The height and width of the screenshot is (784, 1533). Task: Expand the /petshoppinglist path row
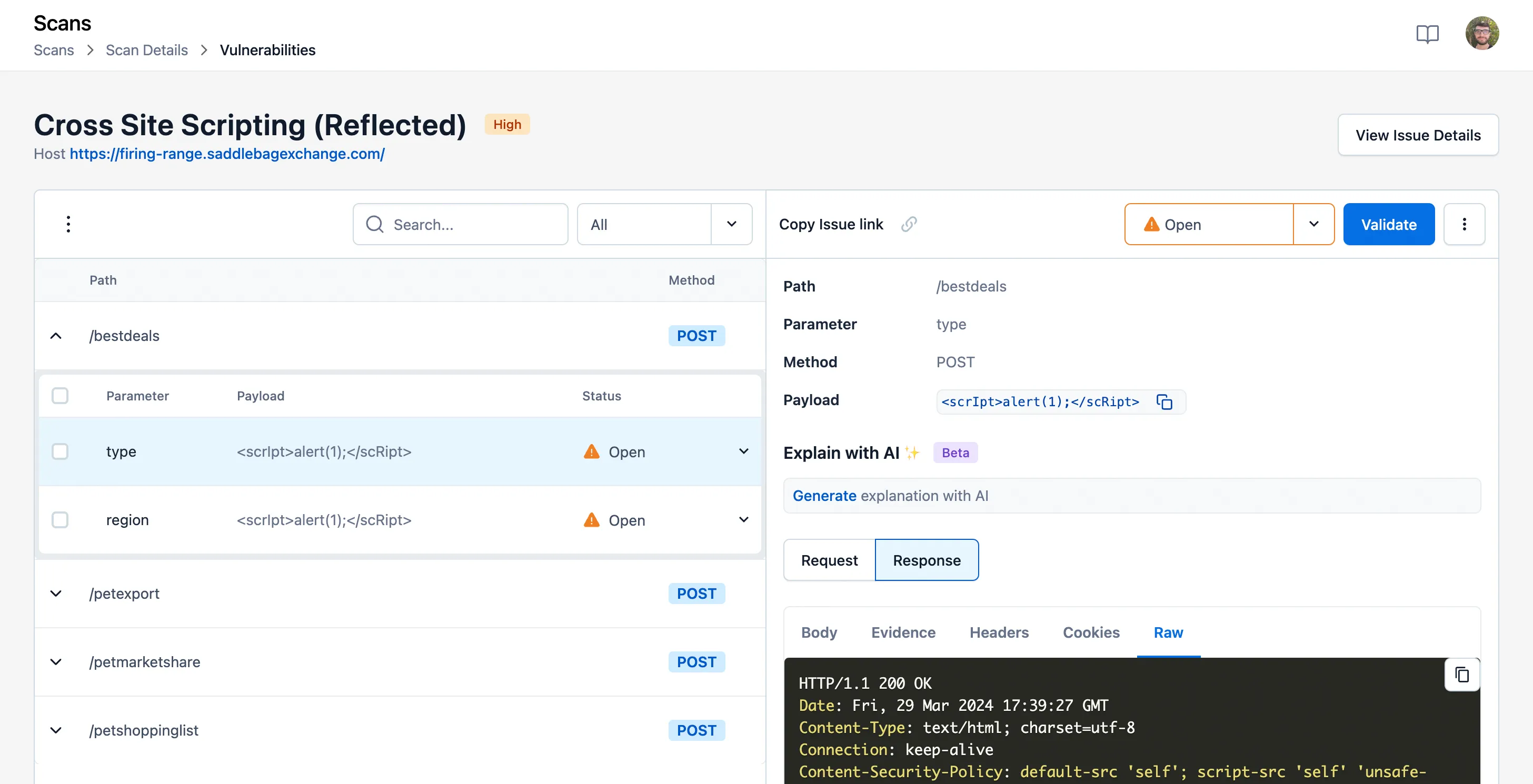(56, 730)
